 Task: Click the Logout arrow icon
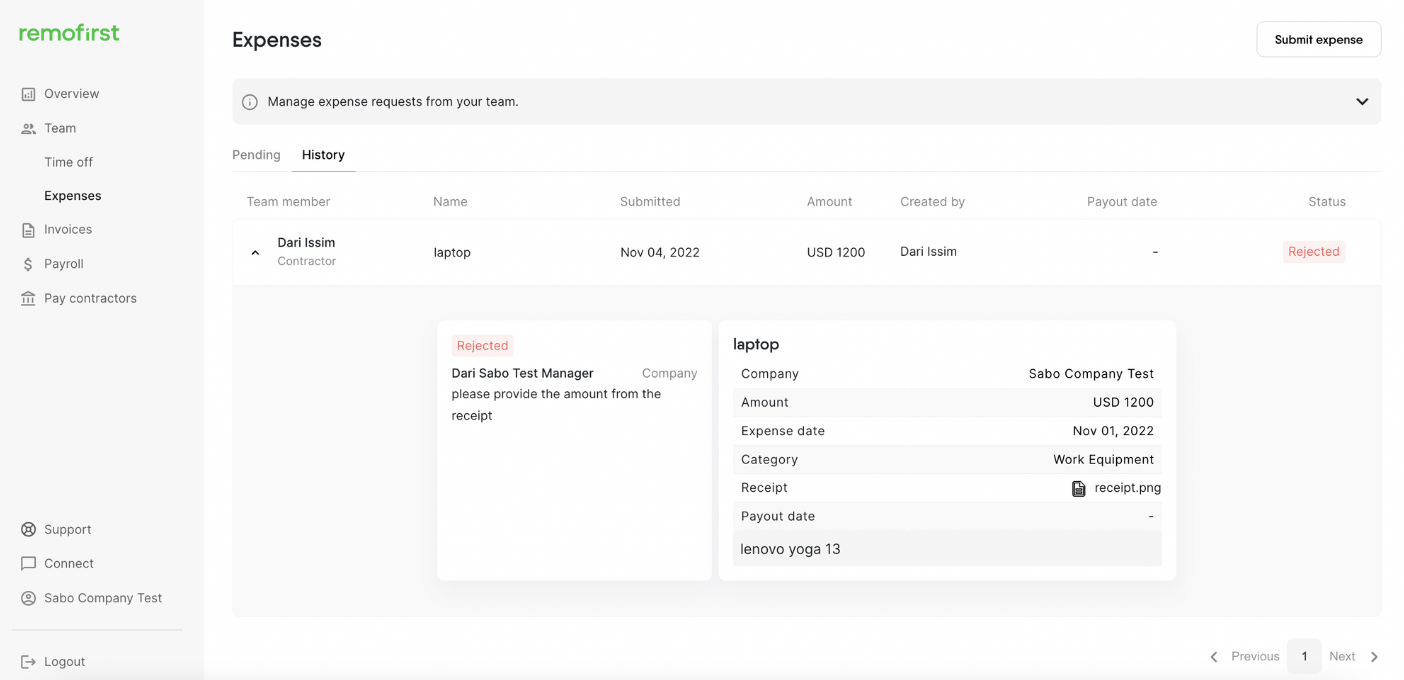[28, 662]
